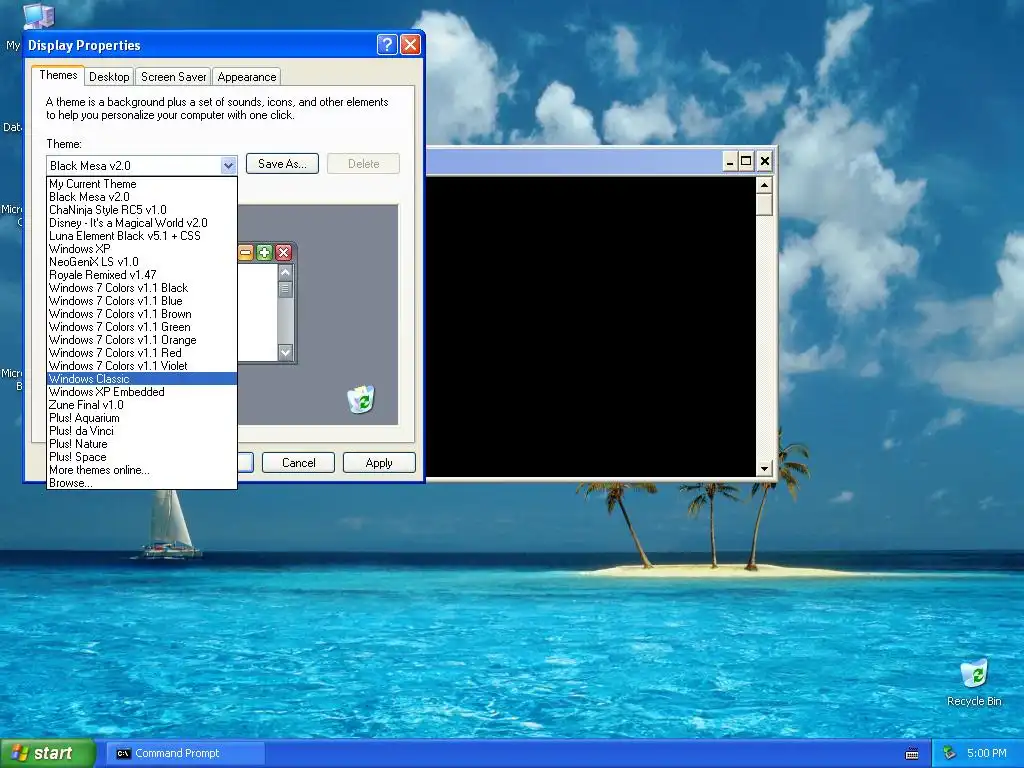Switch to the Appearance tab
The image size is (1024, 768).
click(247, 76)
